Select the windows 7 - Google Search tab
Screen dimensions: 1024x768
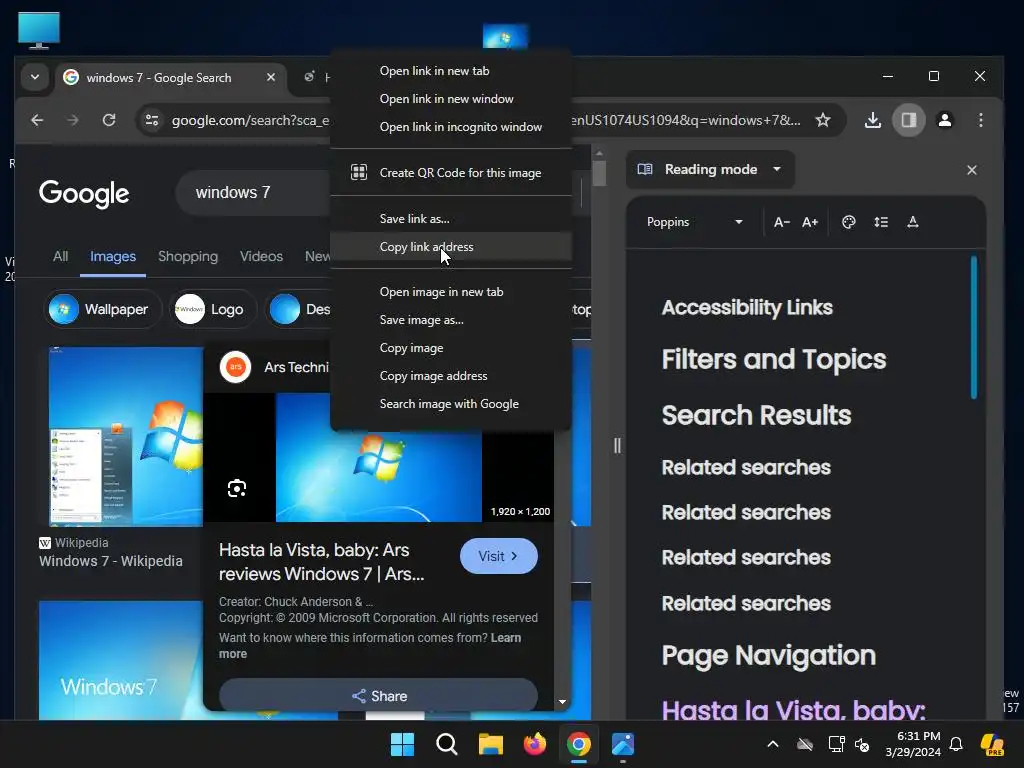click(x=170, y=78)
